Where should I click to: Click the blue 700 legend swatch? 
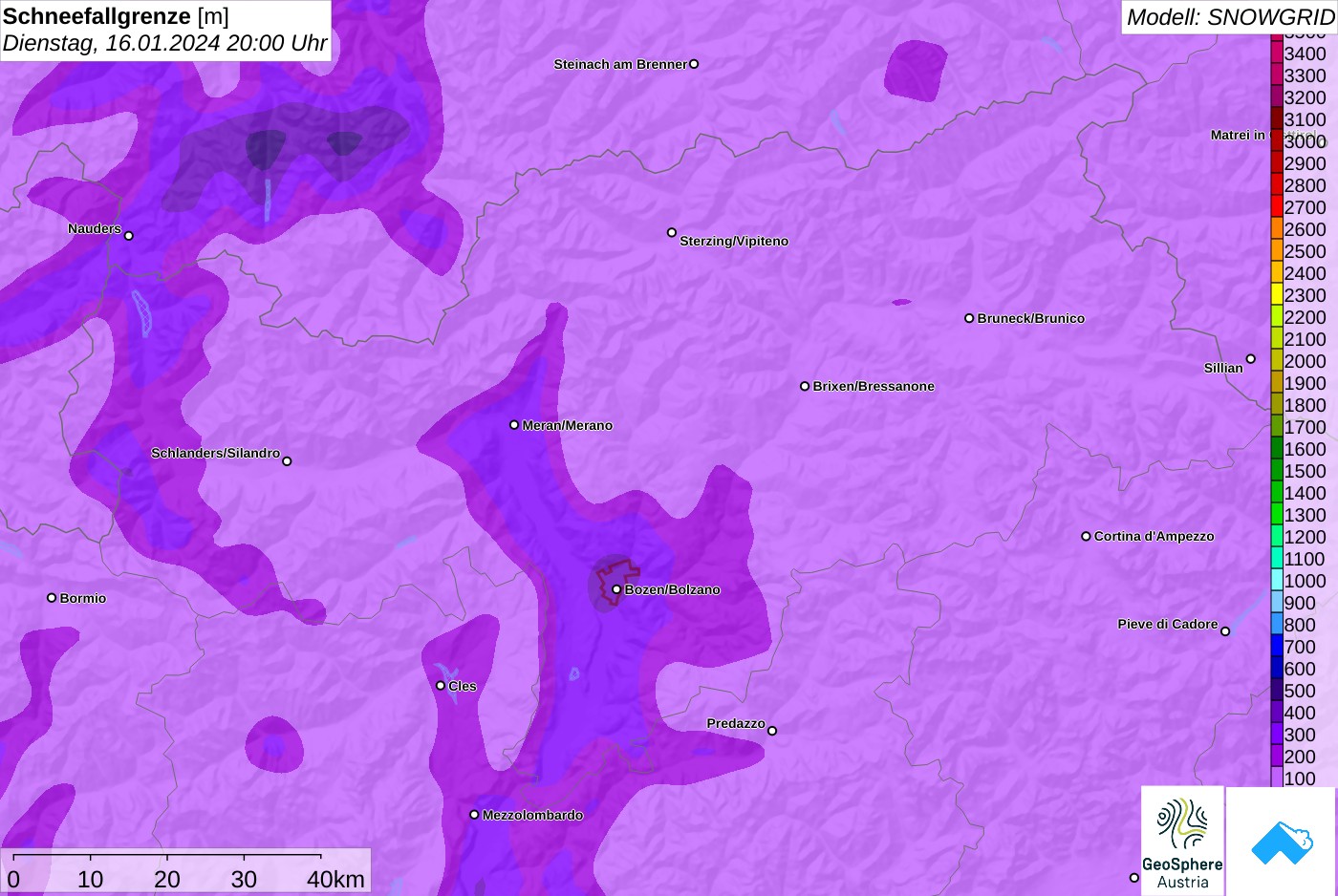pyautogui.click(x=1277, y=647)
